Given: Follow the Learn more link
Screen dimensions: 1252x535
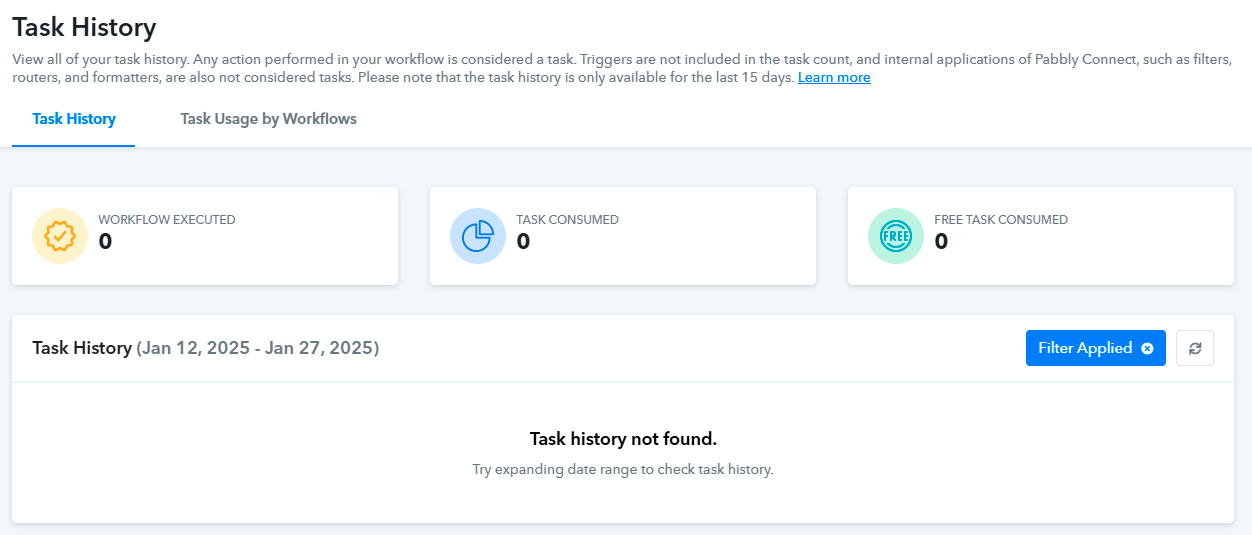Looking at the screenshot, I should (x=834, y=78).
